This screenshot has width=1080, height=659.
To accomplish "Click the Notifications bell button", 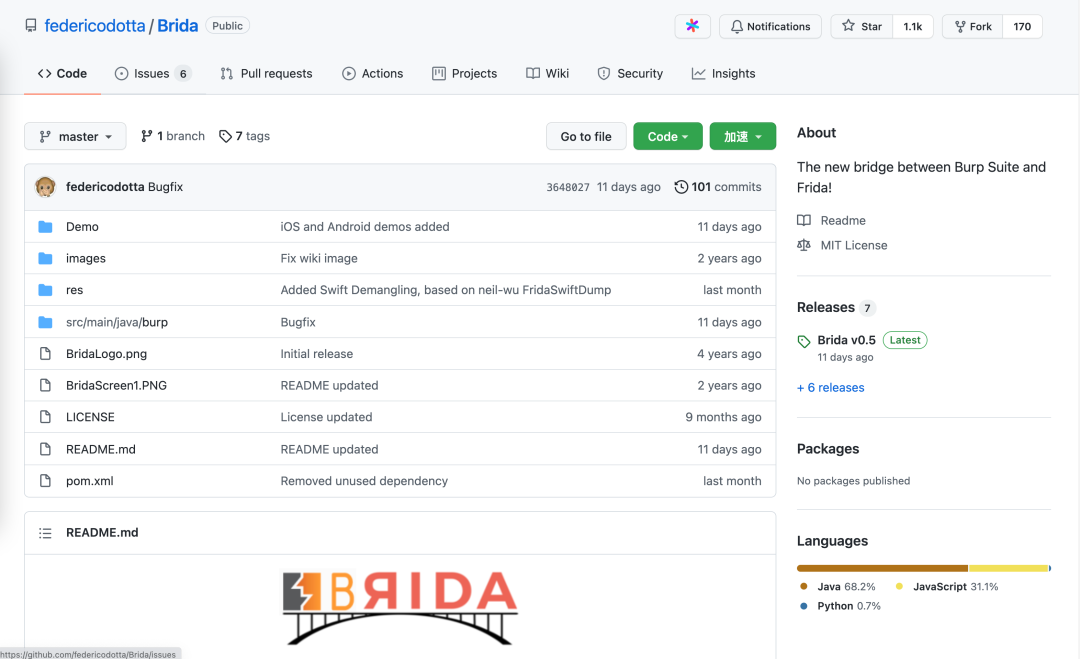I will (x=770, y=26).
